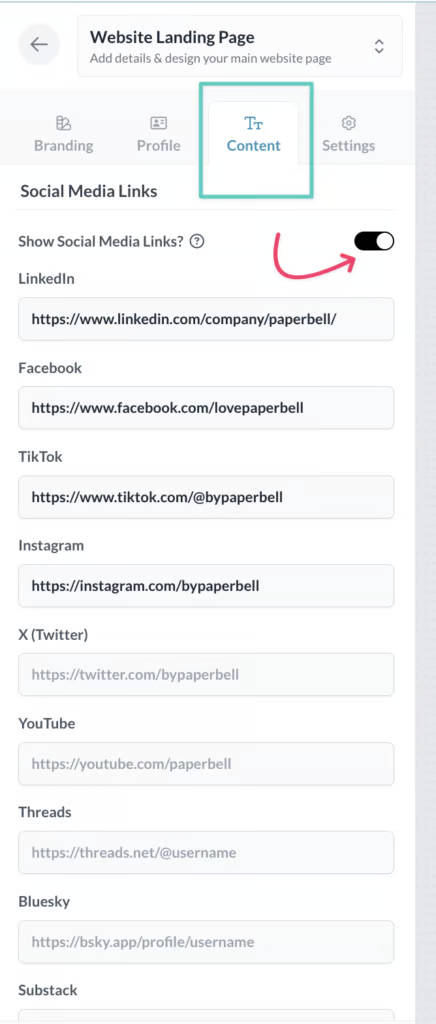The height and width of the screenshot is (1024, 436).
Task: Click the Settings tab gear icon
Action: click(x=349, y=123)
